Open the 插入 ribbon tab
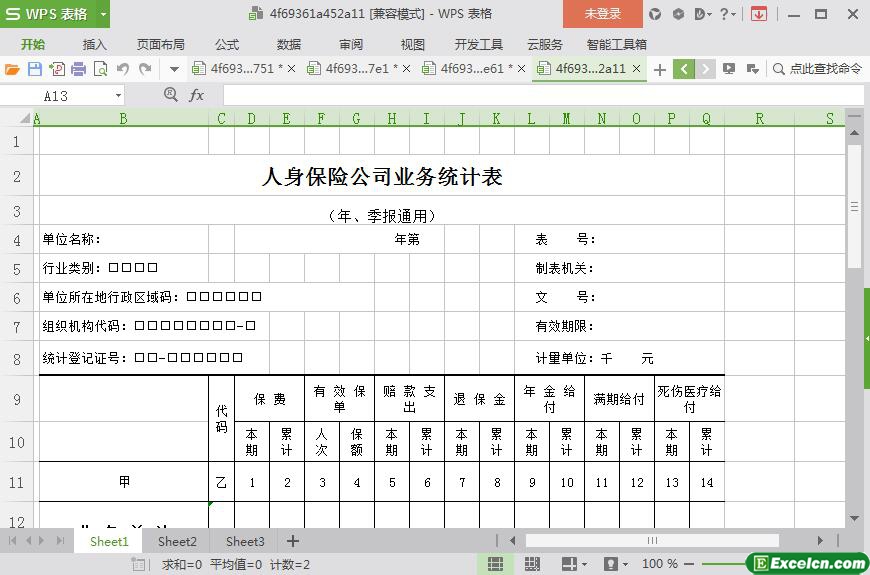Viewport: 870px width, 575px height. pyautogui.click(x=94, y=44)
